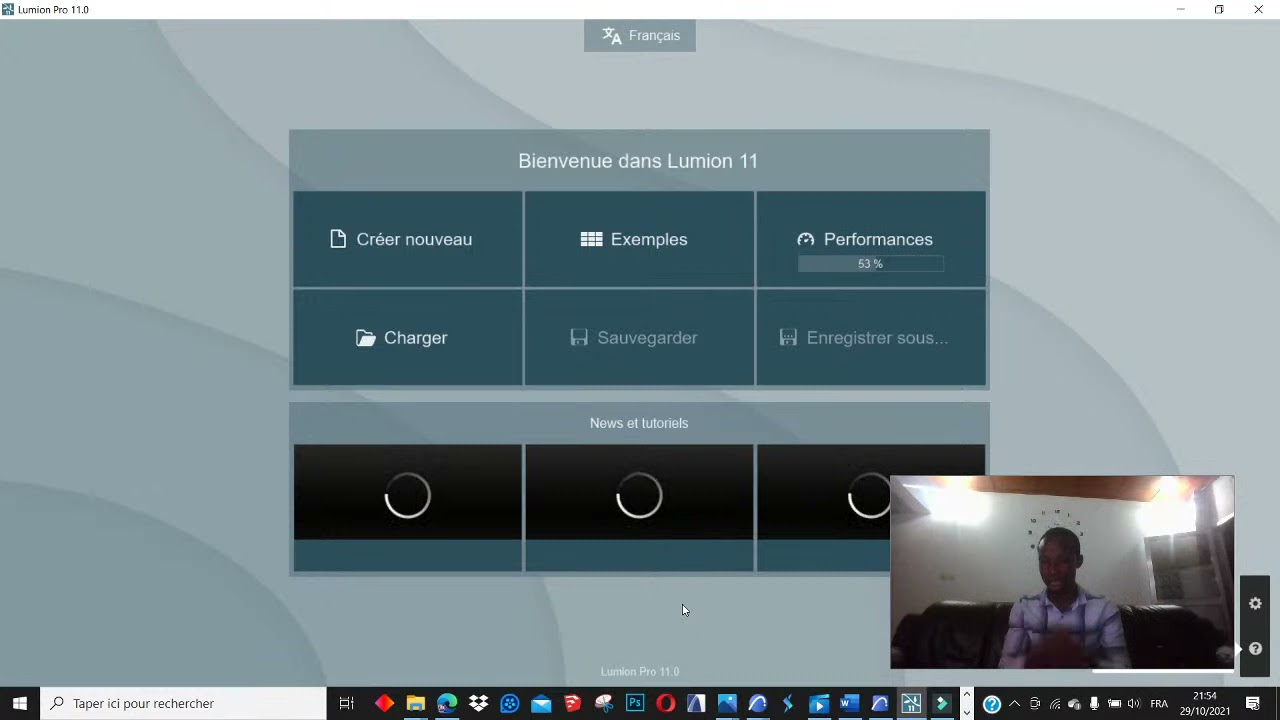Click the Lumion Pro 11.0 version text

tap(640, 672)
